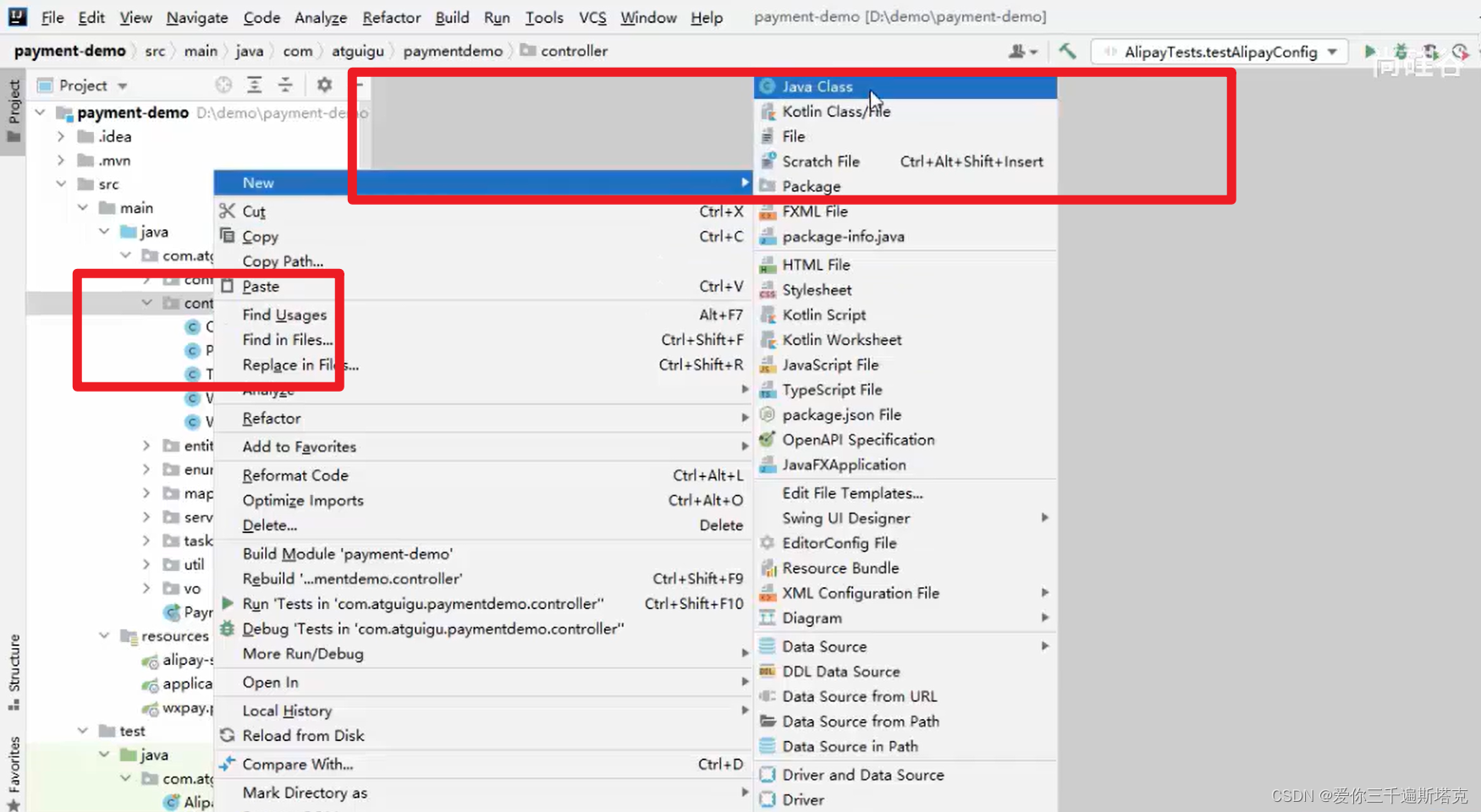This screenshot has height=812, width=1481.
Task: Click the HTML File icon
Action: 768,265
